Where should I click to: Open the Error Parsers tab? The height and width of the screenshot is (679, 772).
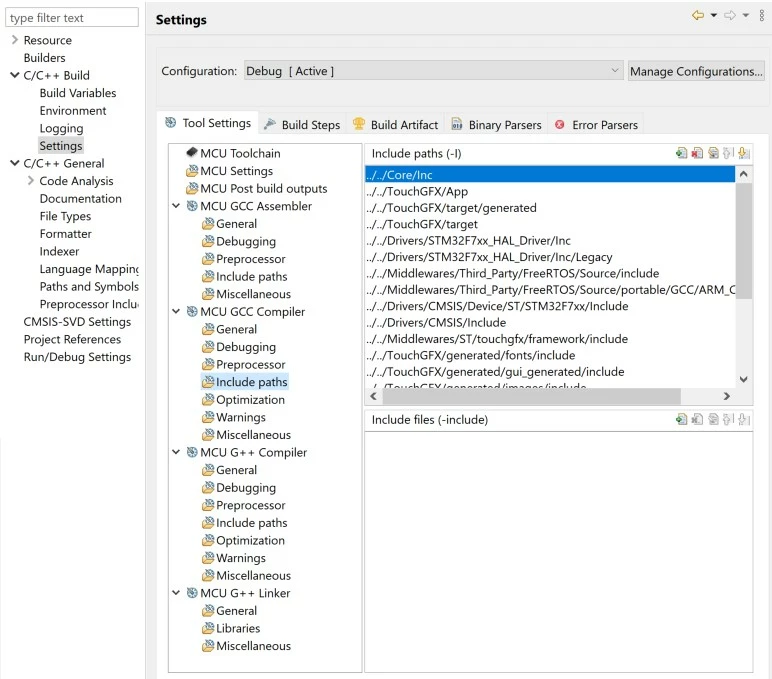pyautogui.click(x=597, y=125)
